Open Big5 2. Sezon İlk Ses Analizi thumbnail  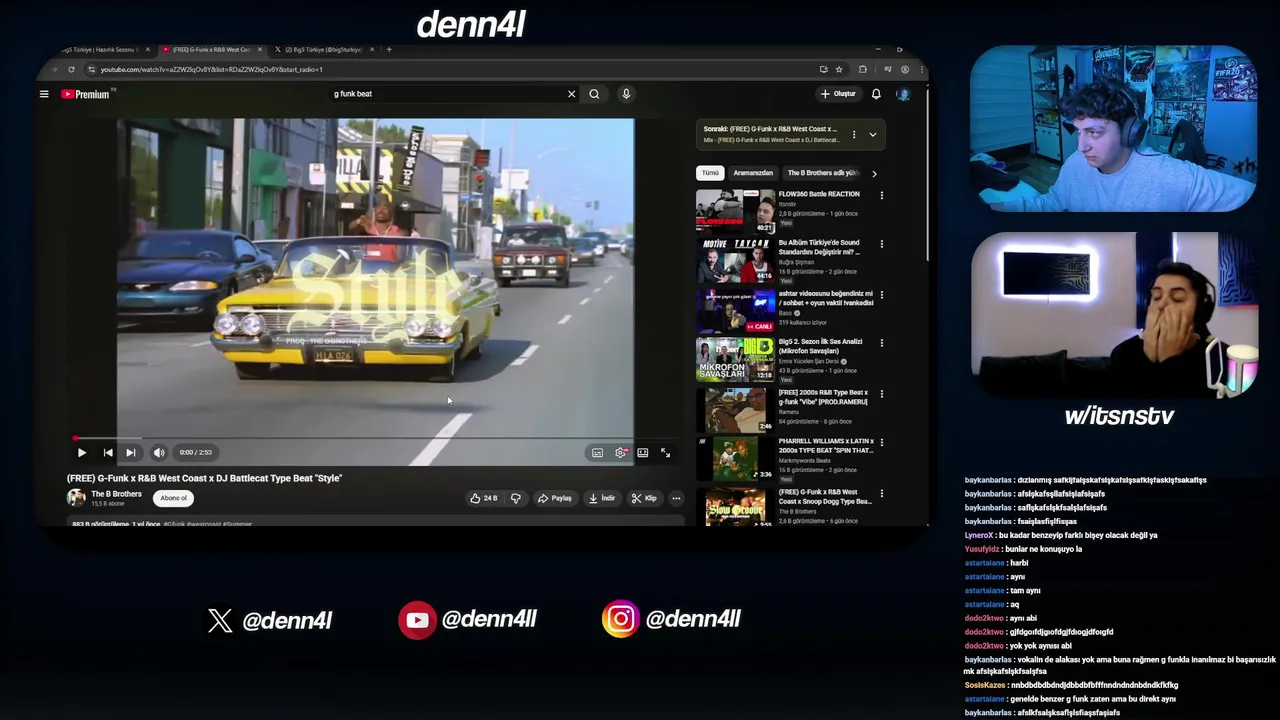tap(735, 360)
